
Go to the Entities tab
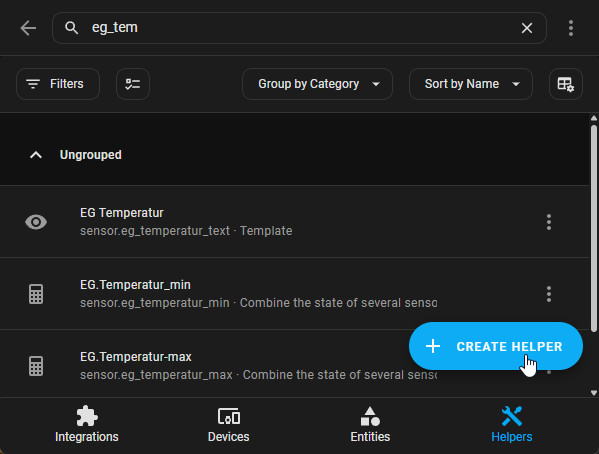(370, 424)
